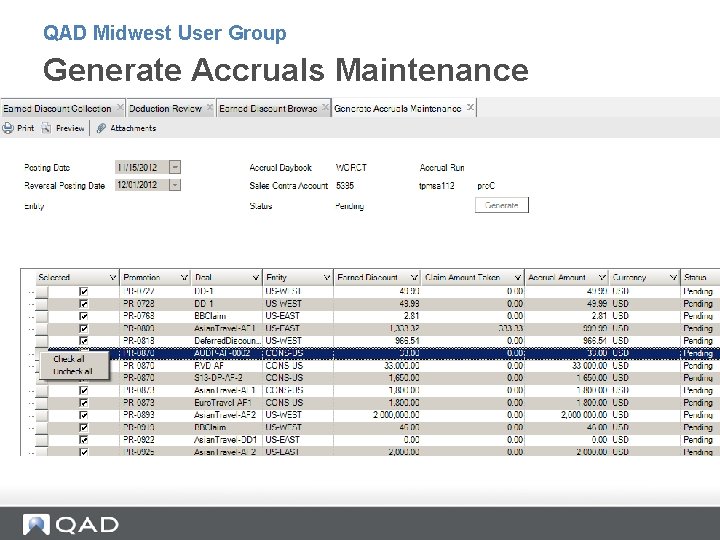Click the 333.33 Claim Amount Taken cell
The width and height of the screenshot is (720, 540).
pos(473,328)
